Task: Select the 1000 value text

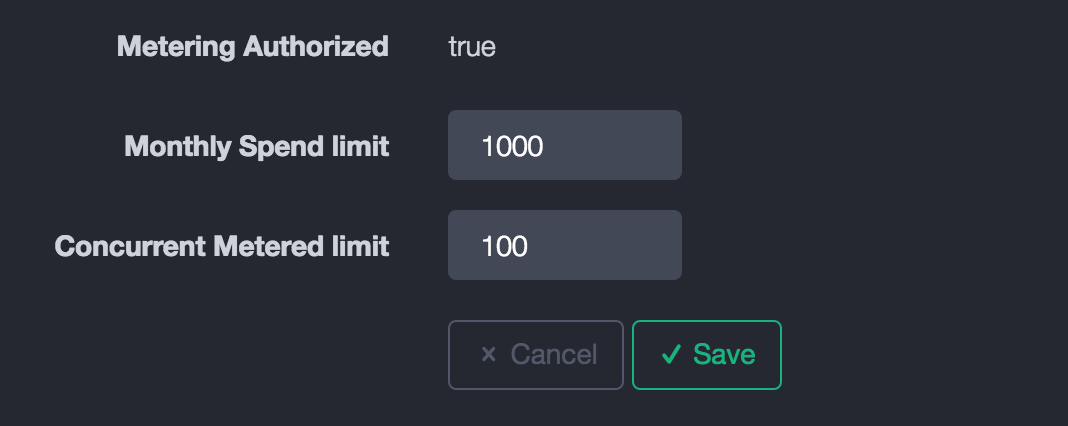Action: pos(512,147)
